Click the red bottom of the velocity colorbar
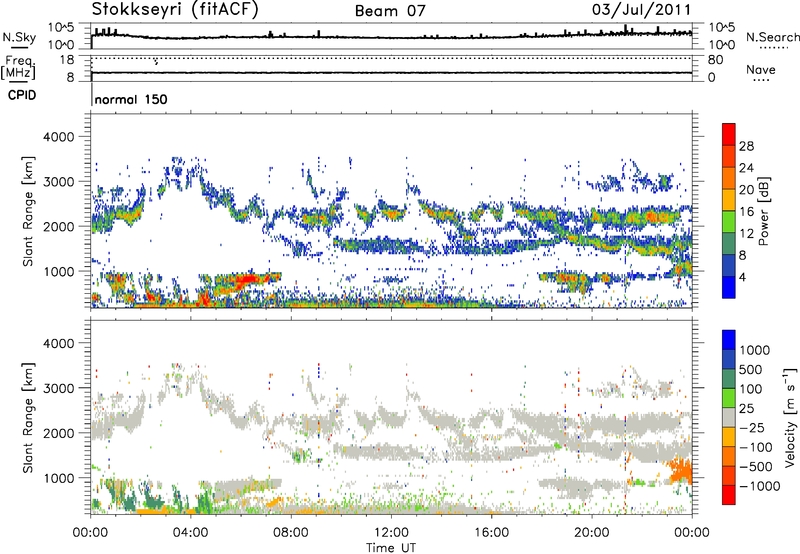The image size is (800, 554). click(x=729, y=495)
